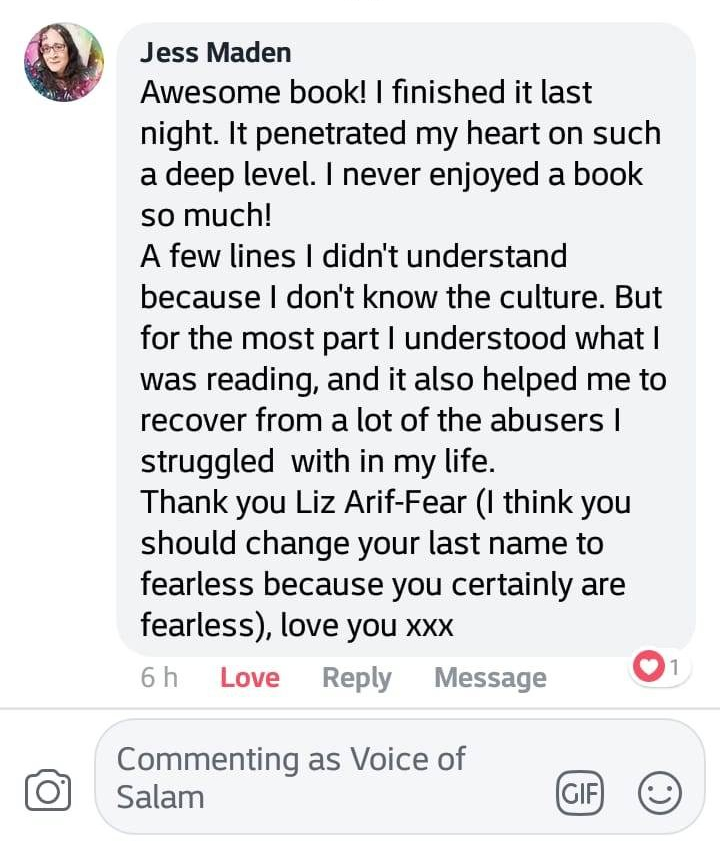
Task: Send a Message to Jess Maden
Action: (x=490, y=677)
